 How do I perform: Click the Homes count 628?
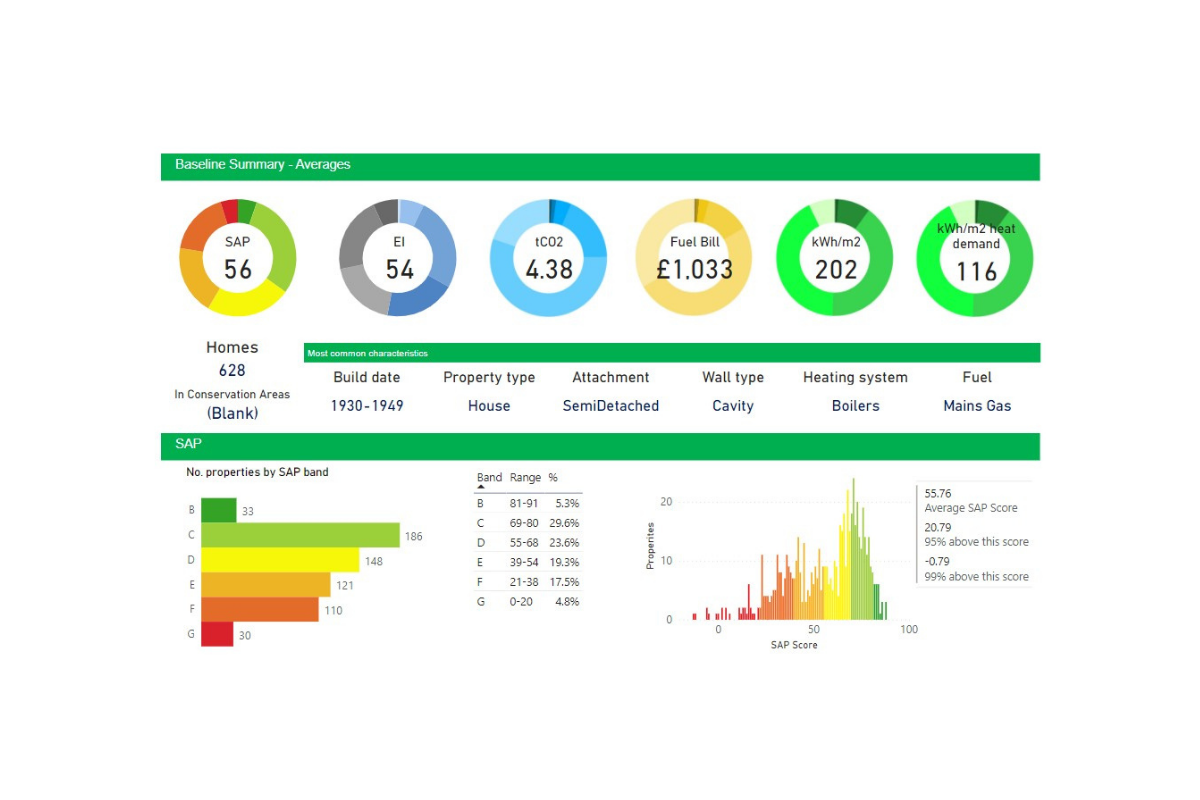[x=232, y=371]
